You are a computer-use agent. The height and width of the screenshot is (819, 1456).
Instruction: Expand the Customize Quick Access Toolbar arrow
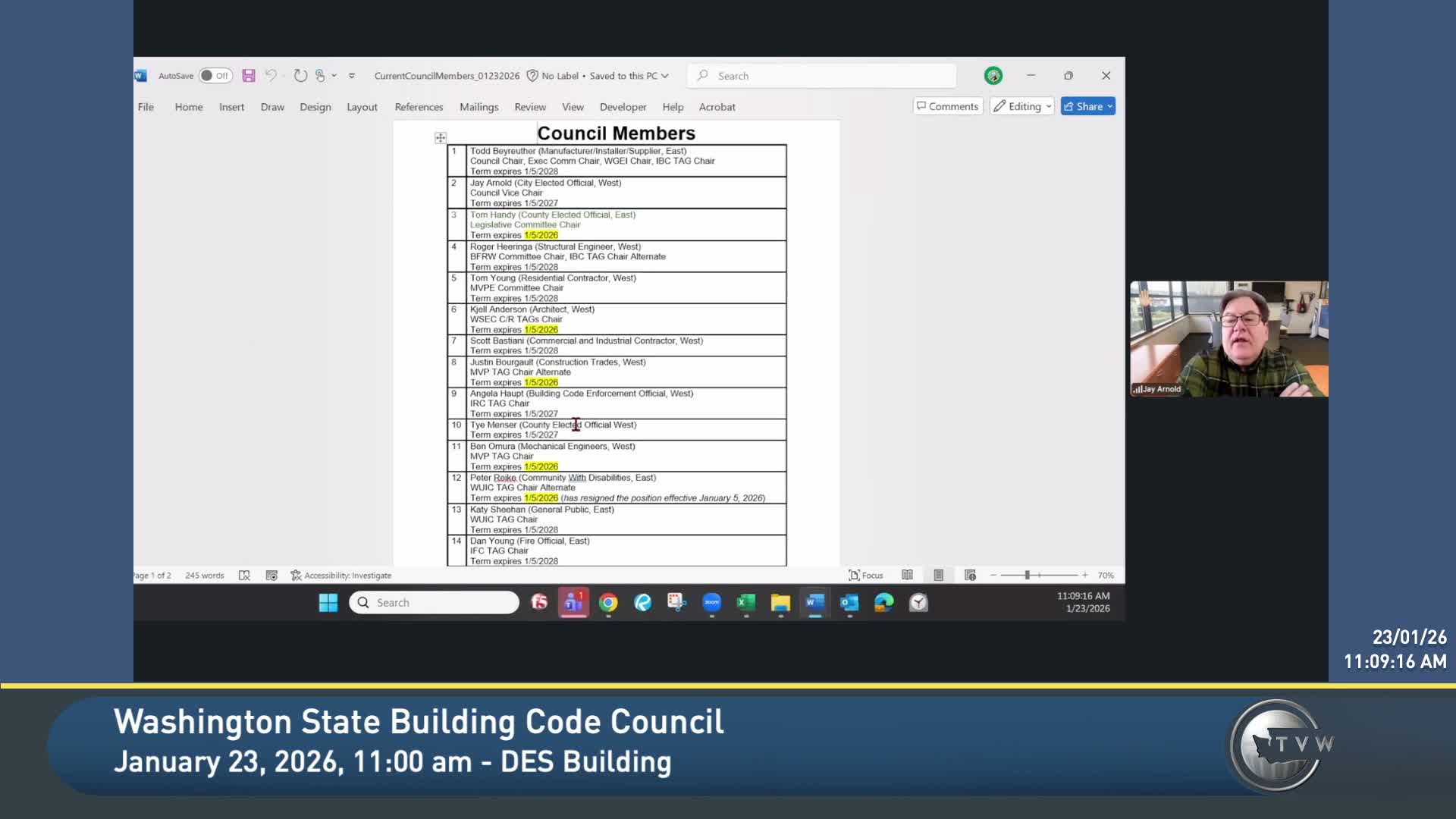(x=352, y=76)
